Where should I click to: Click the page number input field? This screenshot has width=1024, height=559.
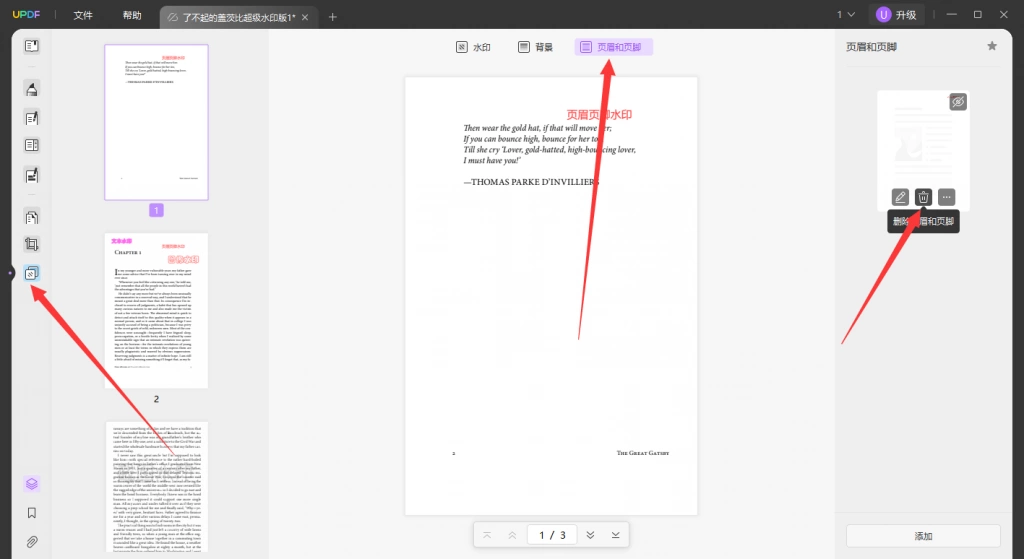coord(552,535)
